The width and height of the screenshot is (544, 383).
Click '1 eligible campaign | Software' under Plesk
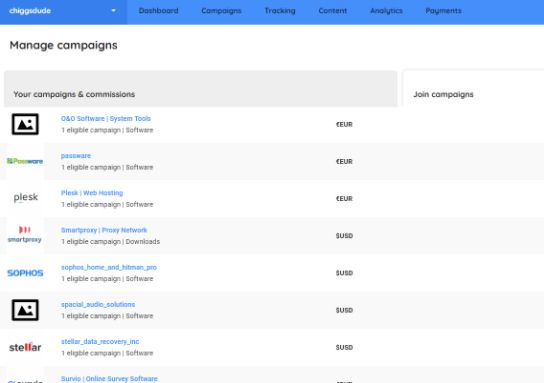pos(107,204)
